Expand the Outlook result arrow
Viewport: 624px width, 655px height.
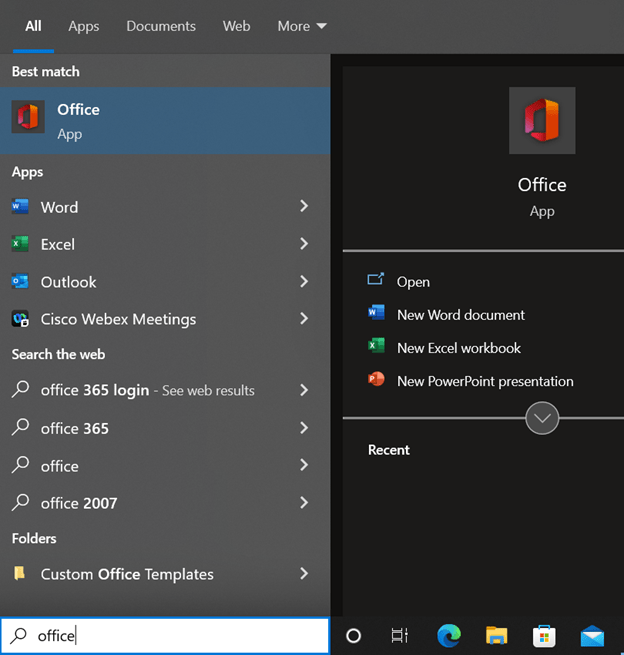(304, 281)
